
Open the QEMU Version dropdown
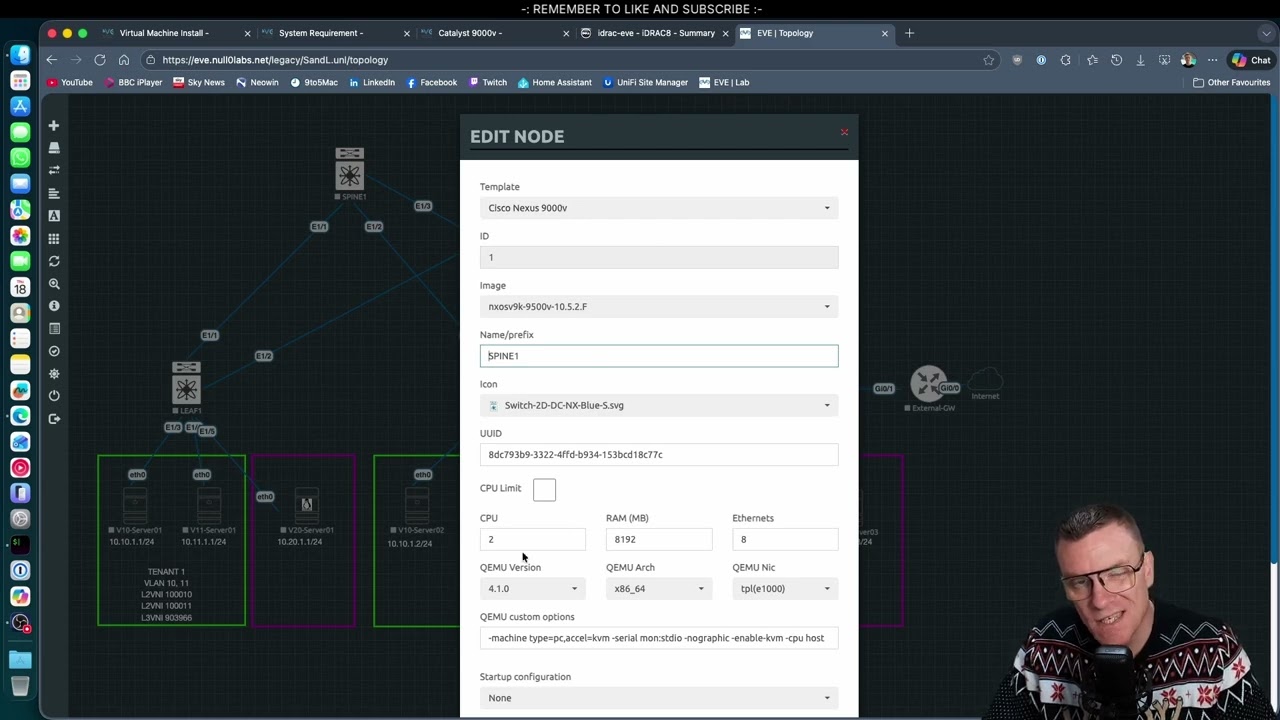[x=532, y=589]
